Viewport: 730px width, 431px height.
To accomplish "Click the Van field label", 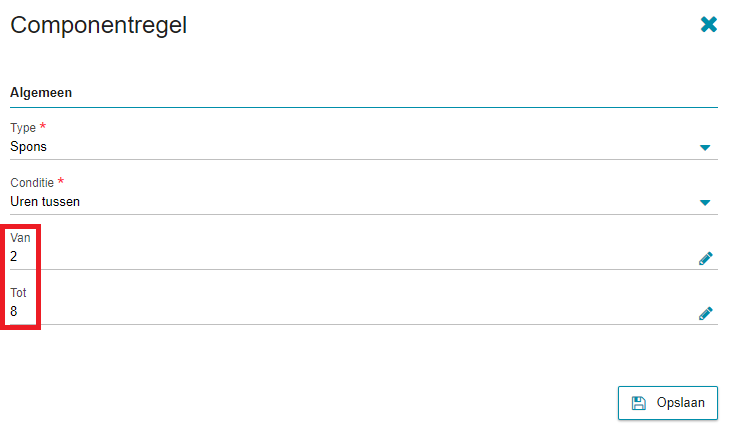I will coord(20,237).
